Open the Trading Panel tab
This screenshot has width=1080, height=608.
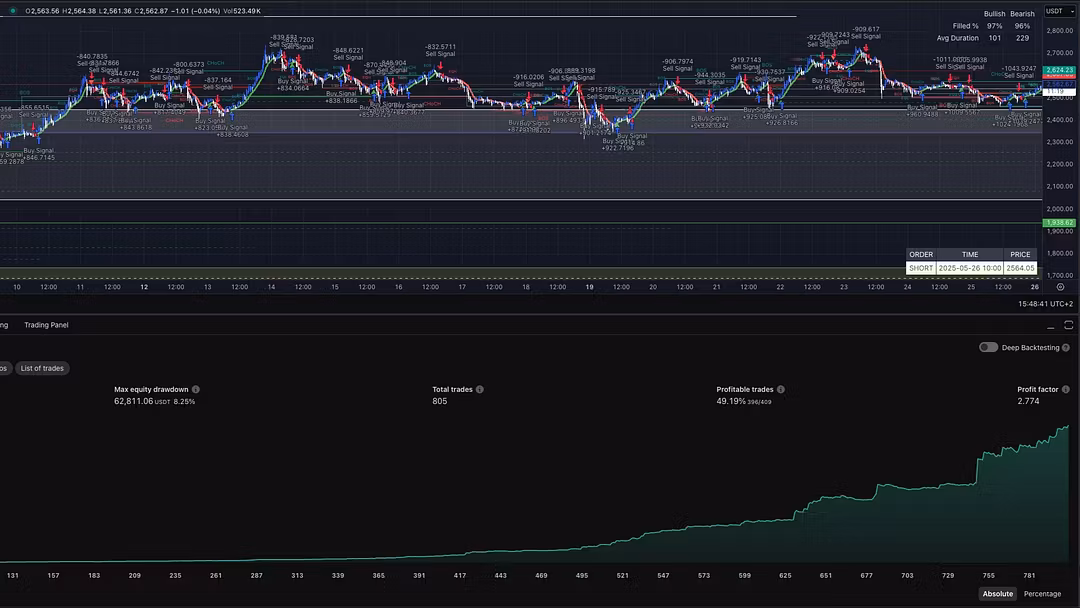coord(46,325)
